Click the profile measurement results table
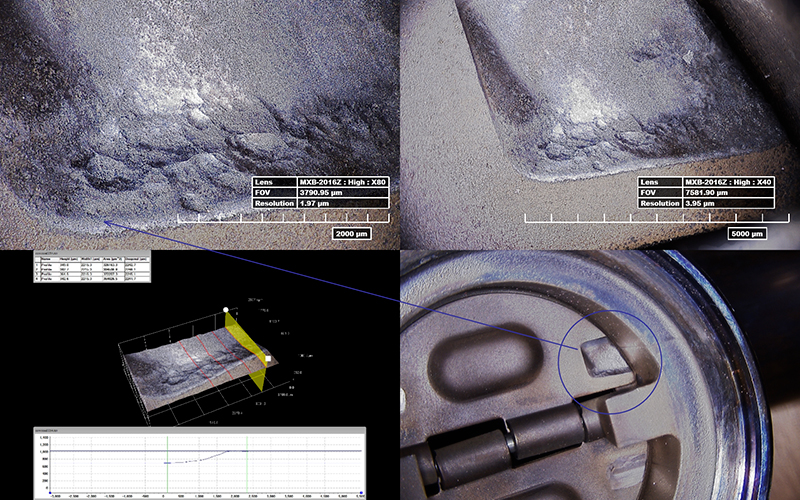Image resolution: width=800 pixels, height=500 pixels. click(92, 267)
